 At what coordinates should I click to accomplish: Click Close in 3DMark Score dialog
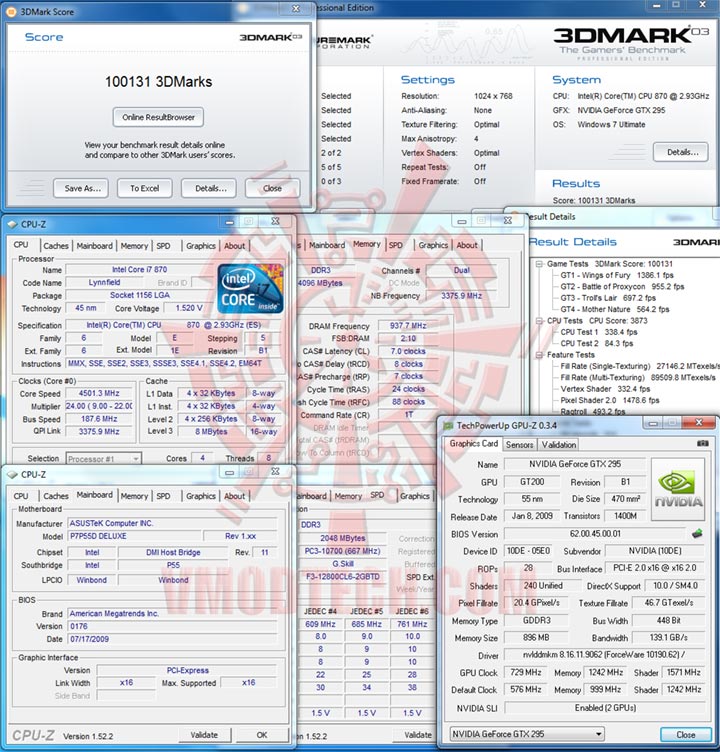pos(272,188)
